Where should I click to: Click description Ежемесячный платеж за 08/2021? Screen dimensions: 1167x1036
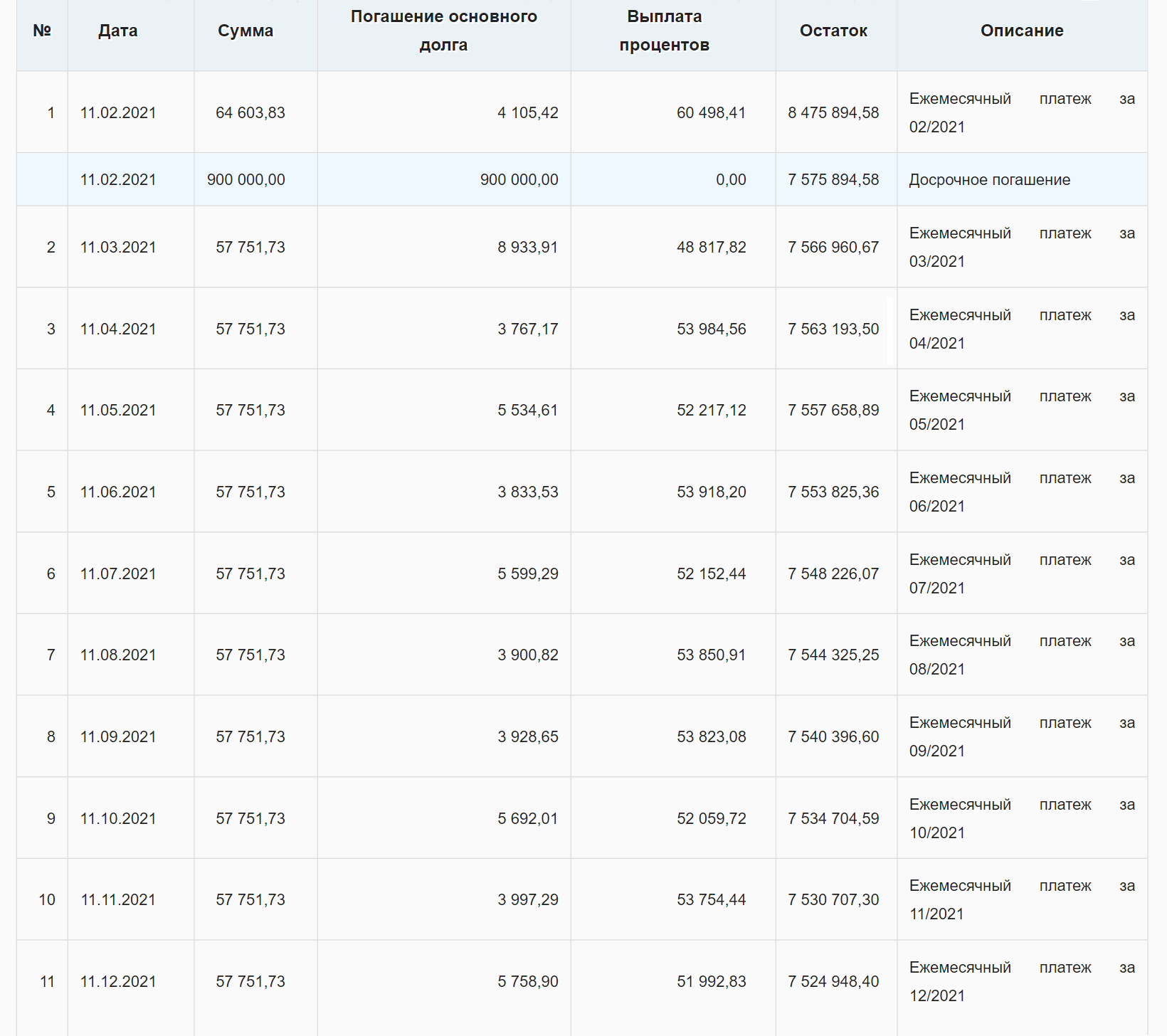pyautogui.click(x=1022, y=655)
